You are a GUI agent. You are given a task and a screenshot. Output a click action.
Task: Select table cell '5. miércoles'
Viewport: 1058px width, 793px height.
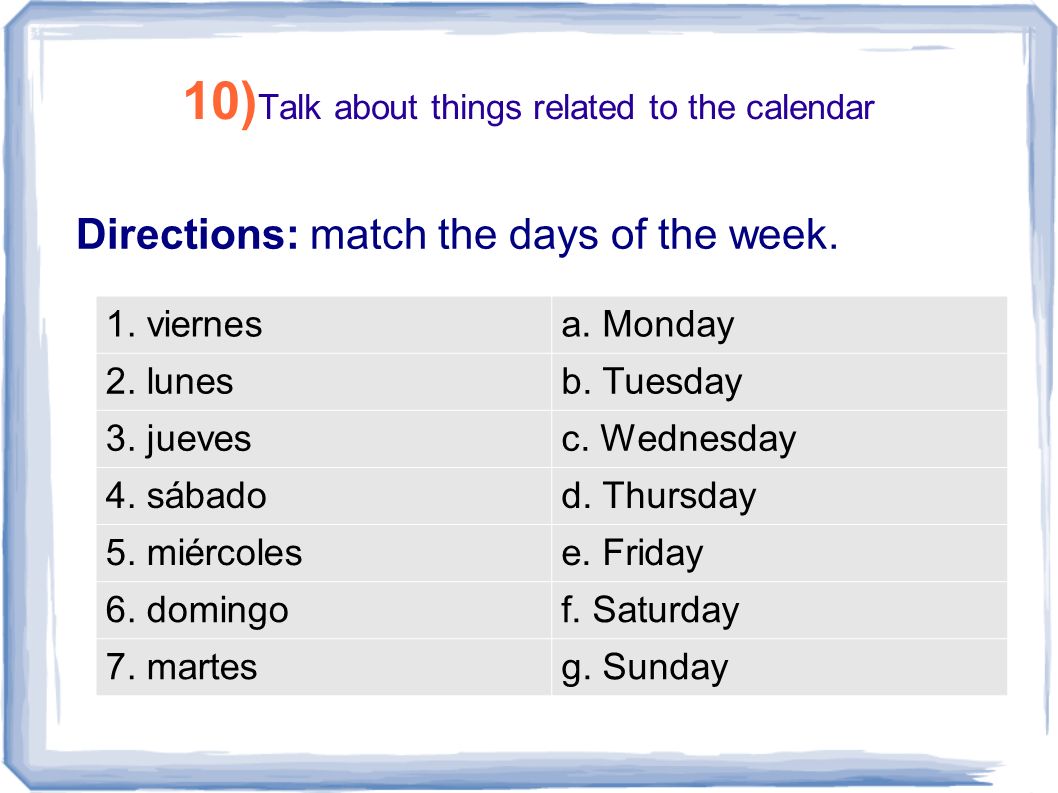tap(324, 553)
